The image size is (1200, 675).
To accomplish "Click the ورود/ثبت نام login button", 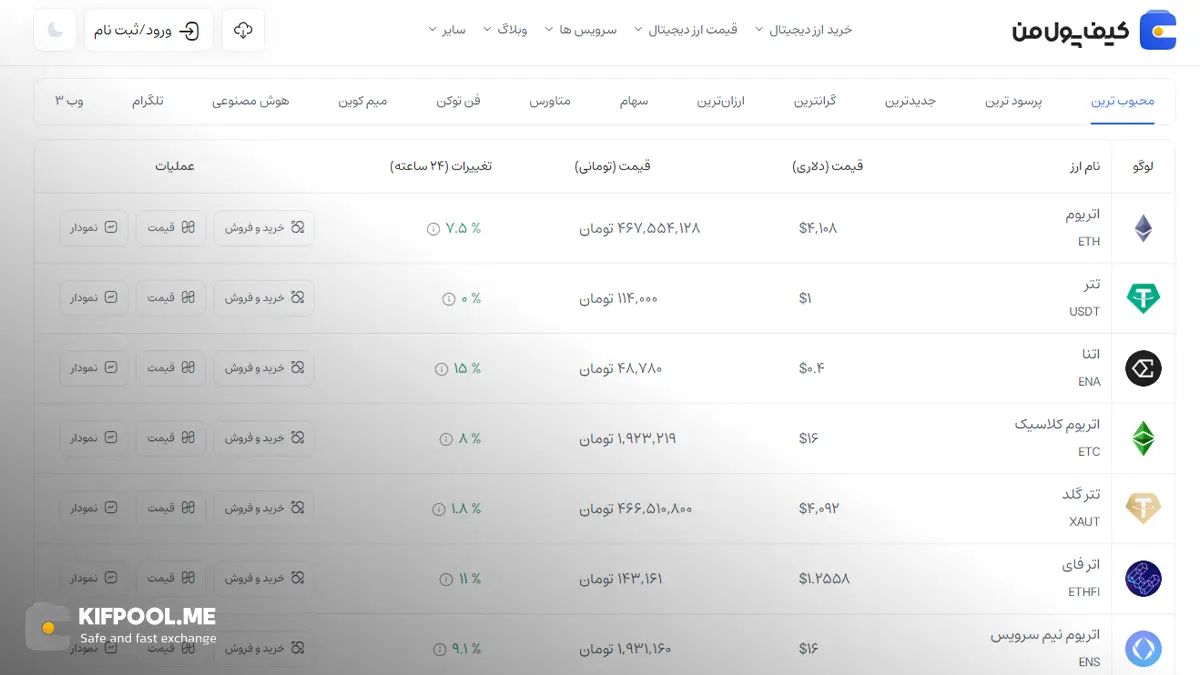I will [x=148, y=30].
